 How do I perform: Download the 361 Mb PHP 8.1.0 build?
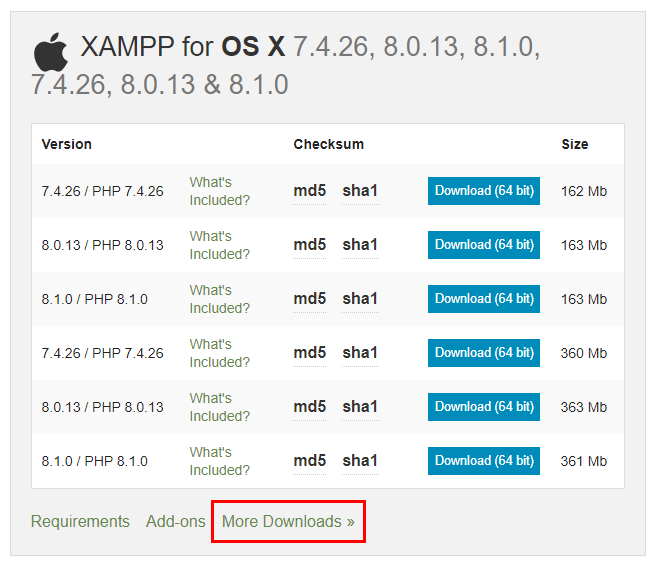coord(484,461)
